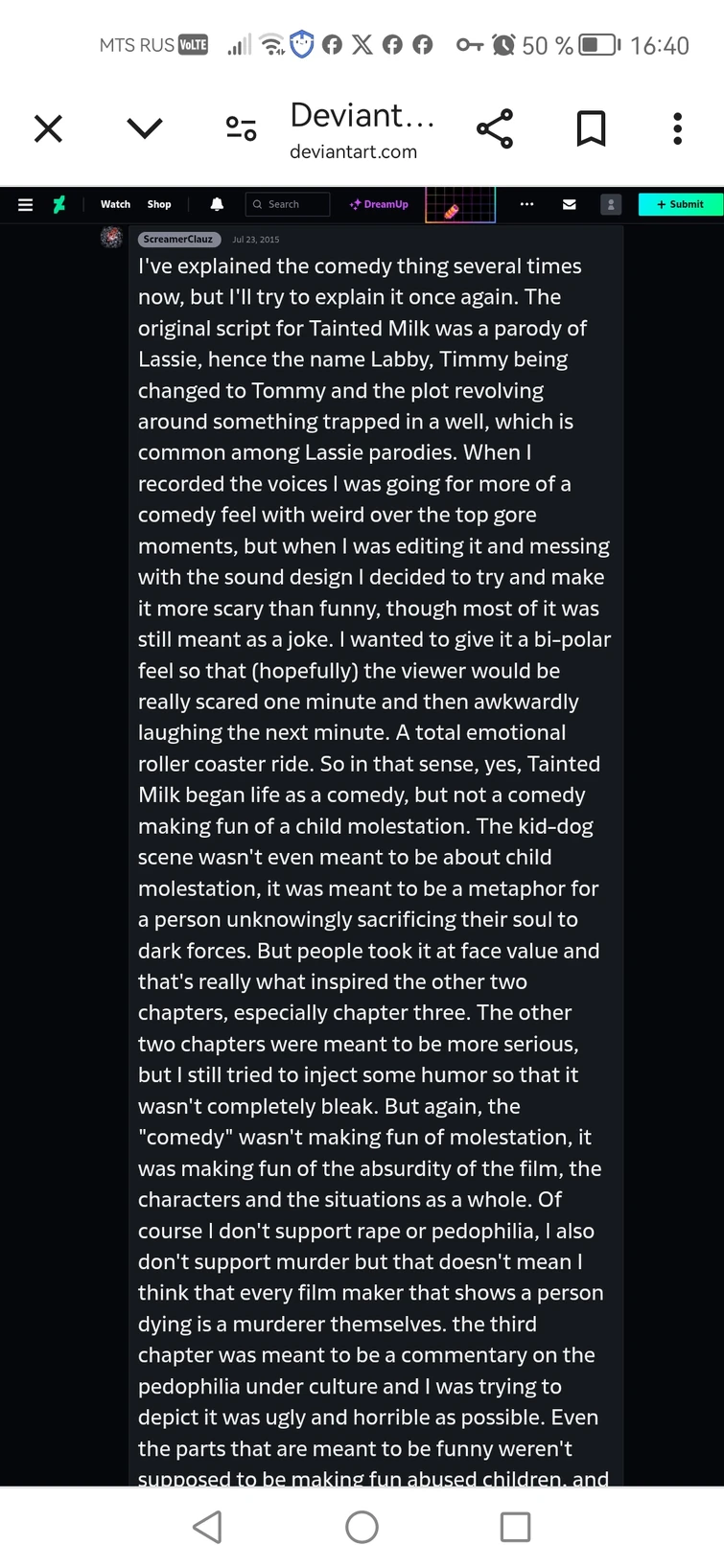Open notifications via the bell icon
This screenshot has height=1568, width=724.
[217, 204]
